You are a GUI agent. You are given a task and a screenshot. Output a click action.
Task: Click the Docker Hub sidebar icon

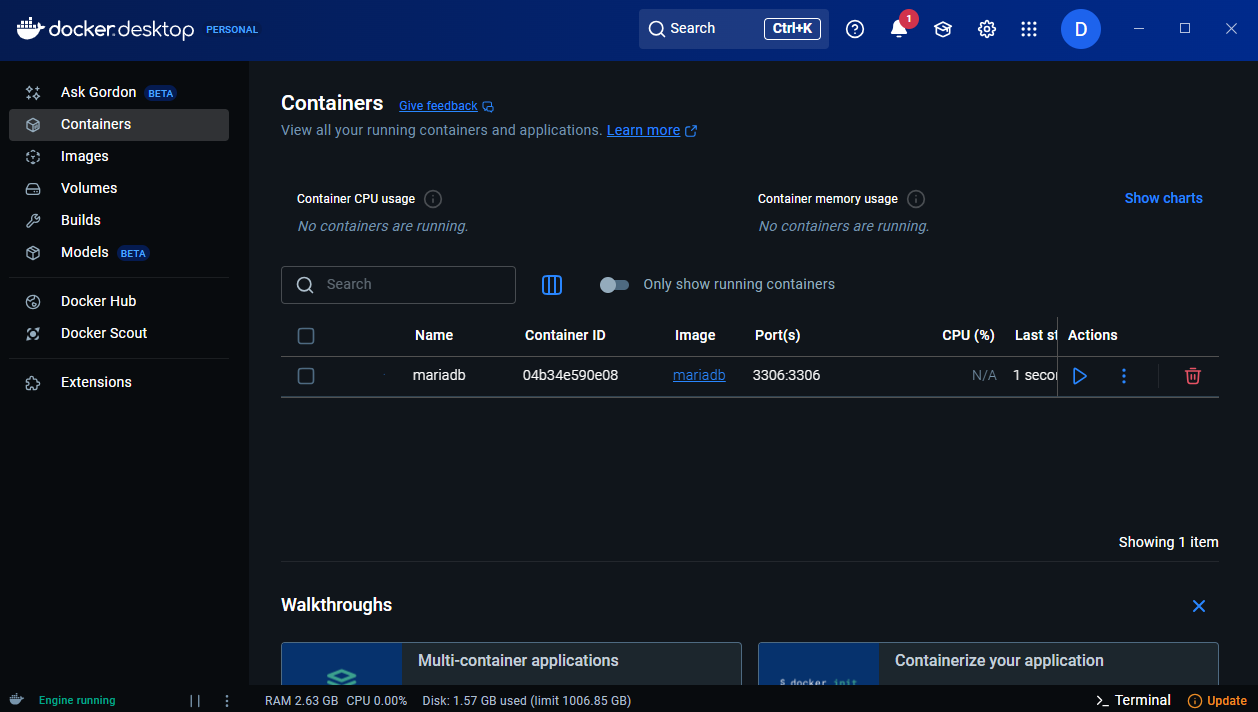33,301
